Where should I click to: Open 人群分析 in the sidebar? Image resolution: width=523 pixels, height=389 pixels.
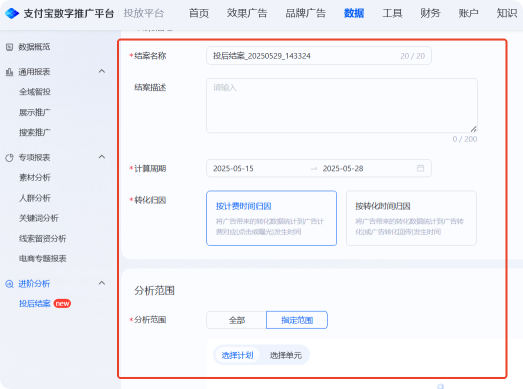35,198
